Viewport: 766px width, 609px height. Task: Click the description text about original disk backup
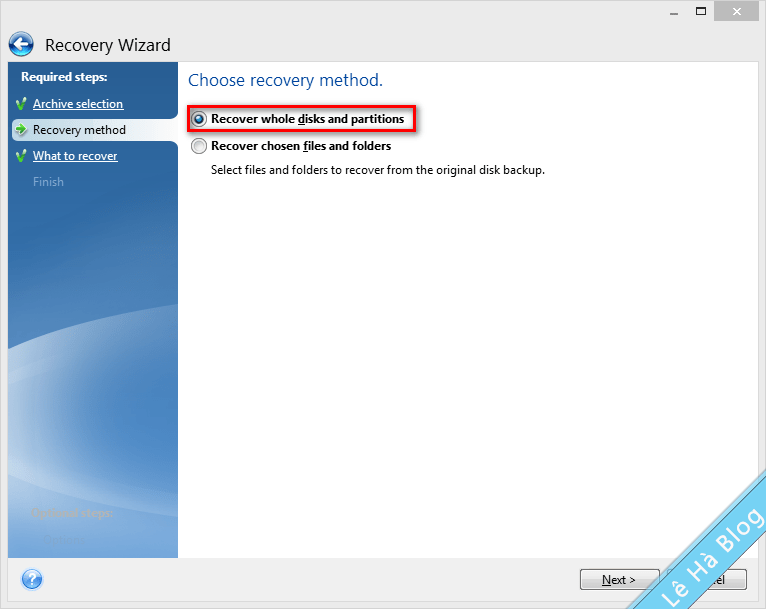tap(377, 170)
